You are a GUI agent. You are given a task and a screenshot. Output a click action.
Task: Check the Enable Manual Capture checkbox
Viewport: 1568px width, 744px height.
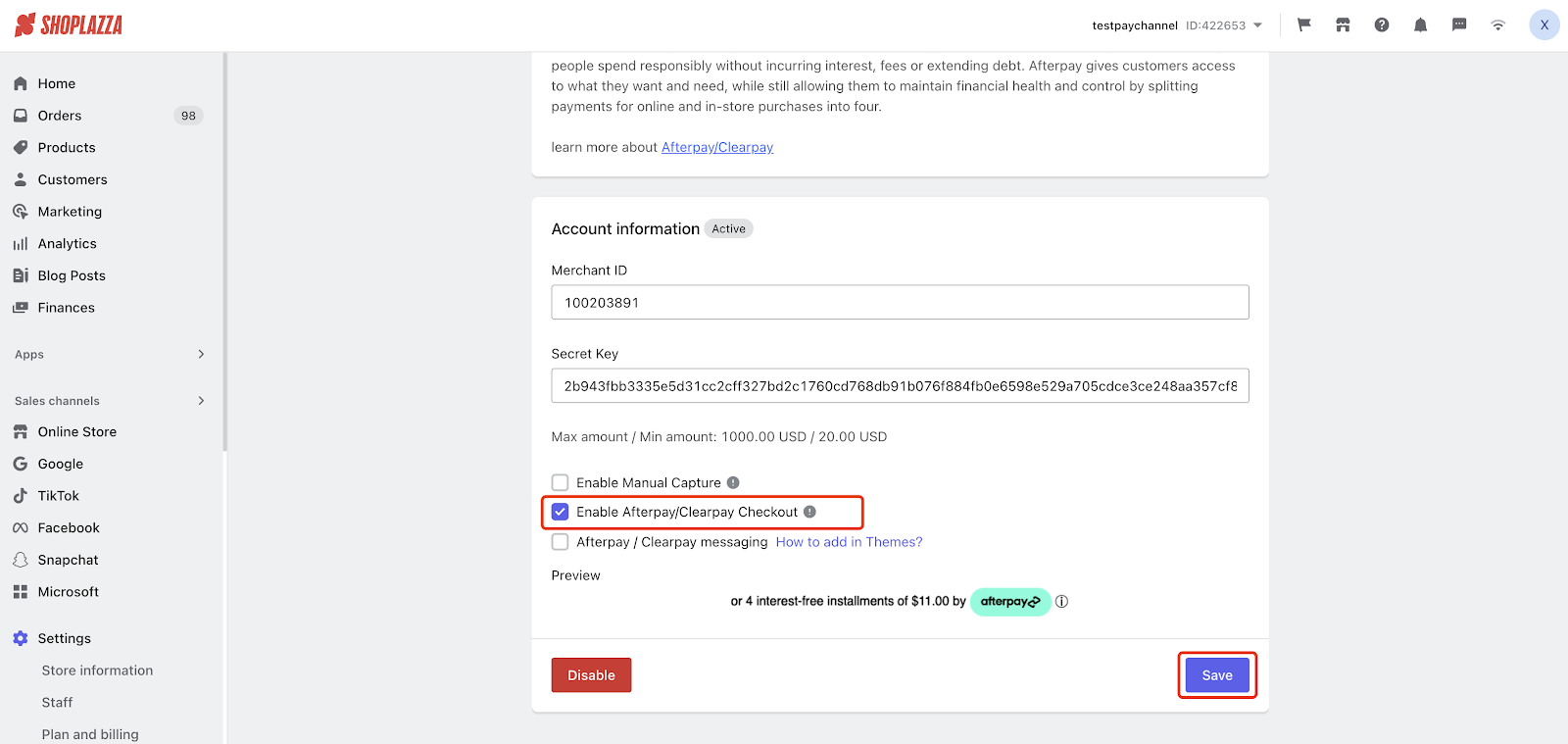click(x=561, y=482)
